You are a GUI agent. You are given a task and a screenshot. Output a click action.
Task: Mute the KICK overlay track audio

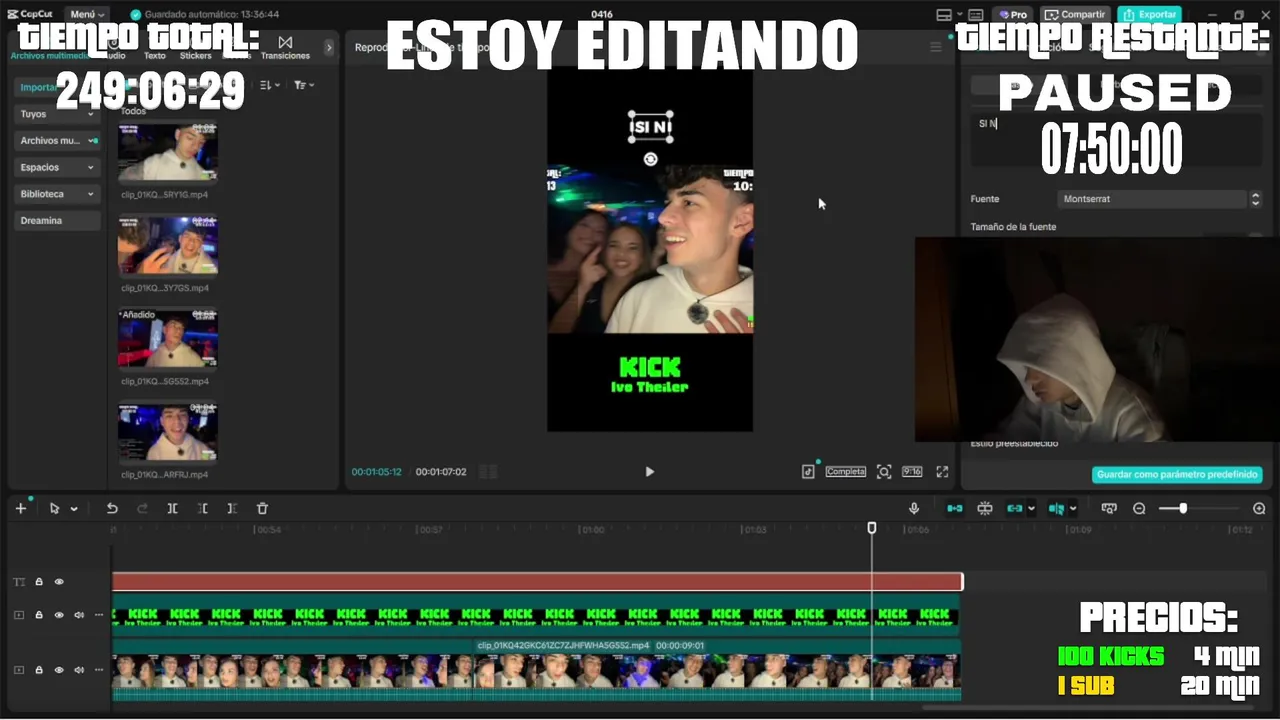79,615
